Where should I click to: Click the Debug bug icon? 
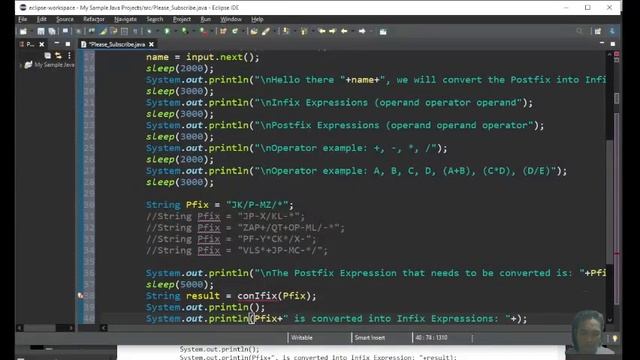tap(149, 31)
